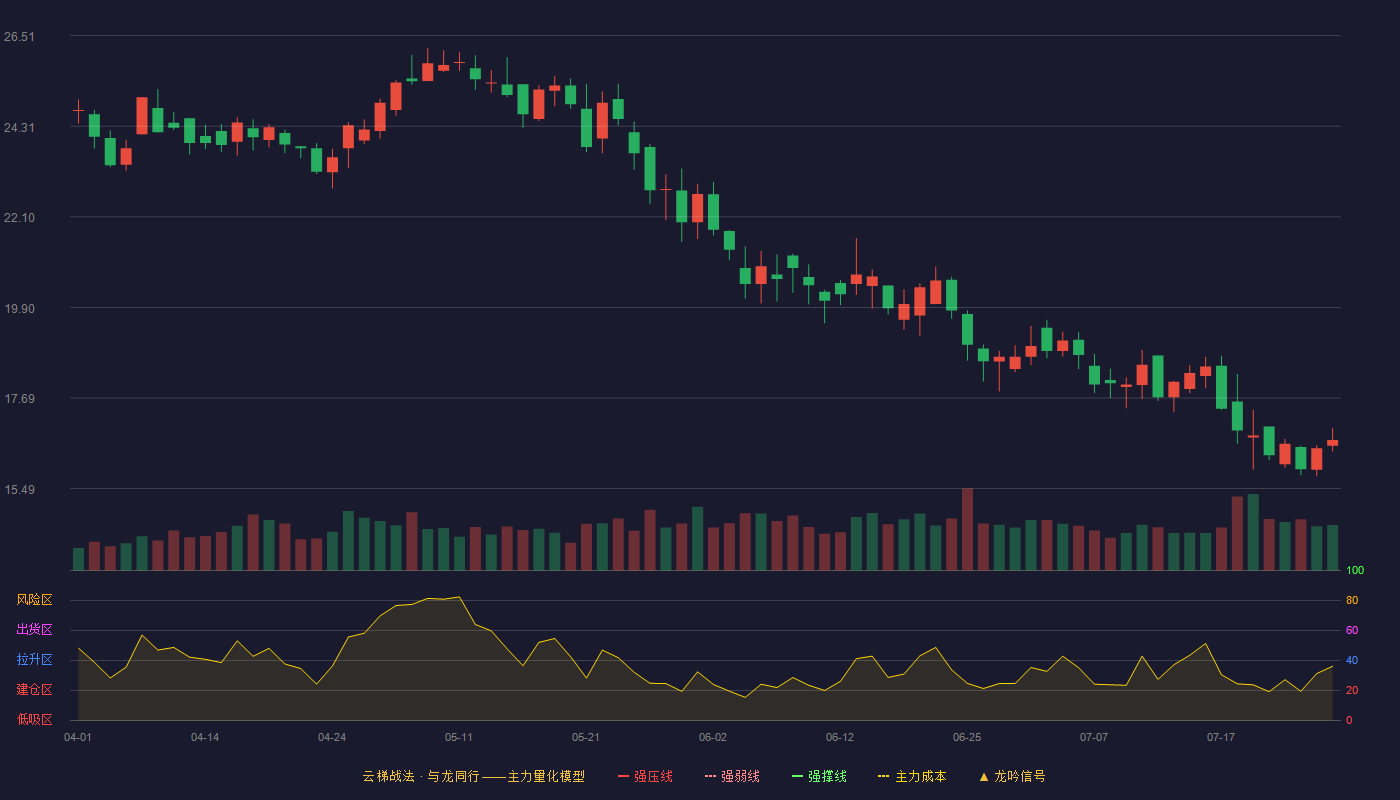Click the pink dashed 强弱线 legend marker
This screenshot has height=800, width=1400.
[x=711, y=776]
